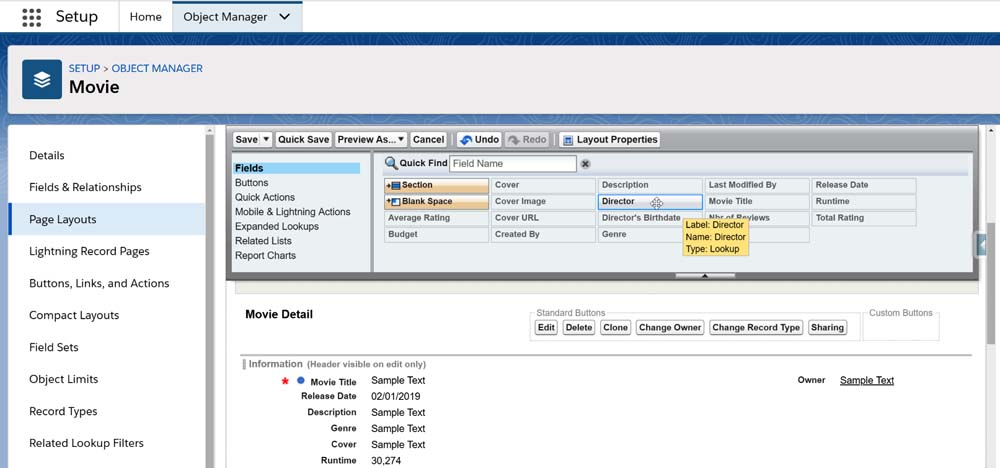Open the Preview As dropdown
The height and width of the screenshot is (468, 1000).
[x=371, y=140]
